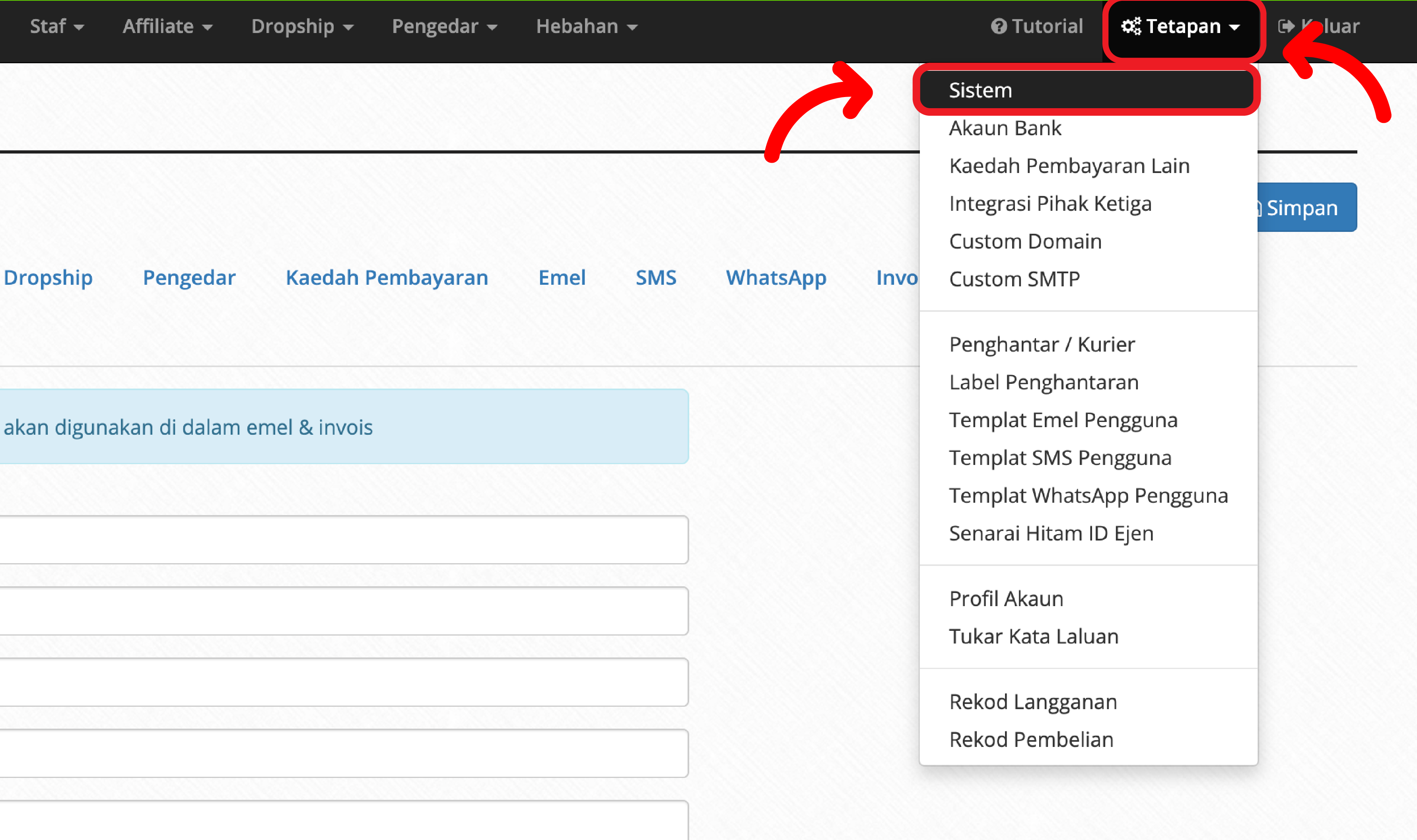Select Custom SMTP menu item
1417x840 pixels.
click(x=1014, y=279)
